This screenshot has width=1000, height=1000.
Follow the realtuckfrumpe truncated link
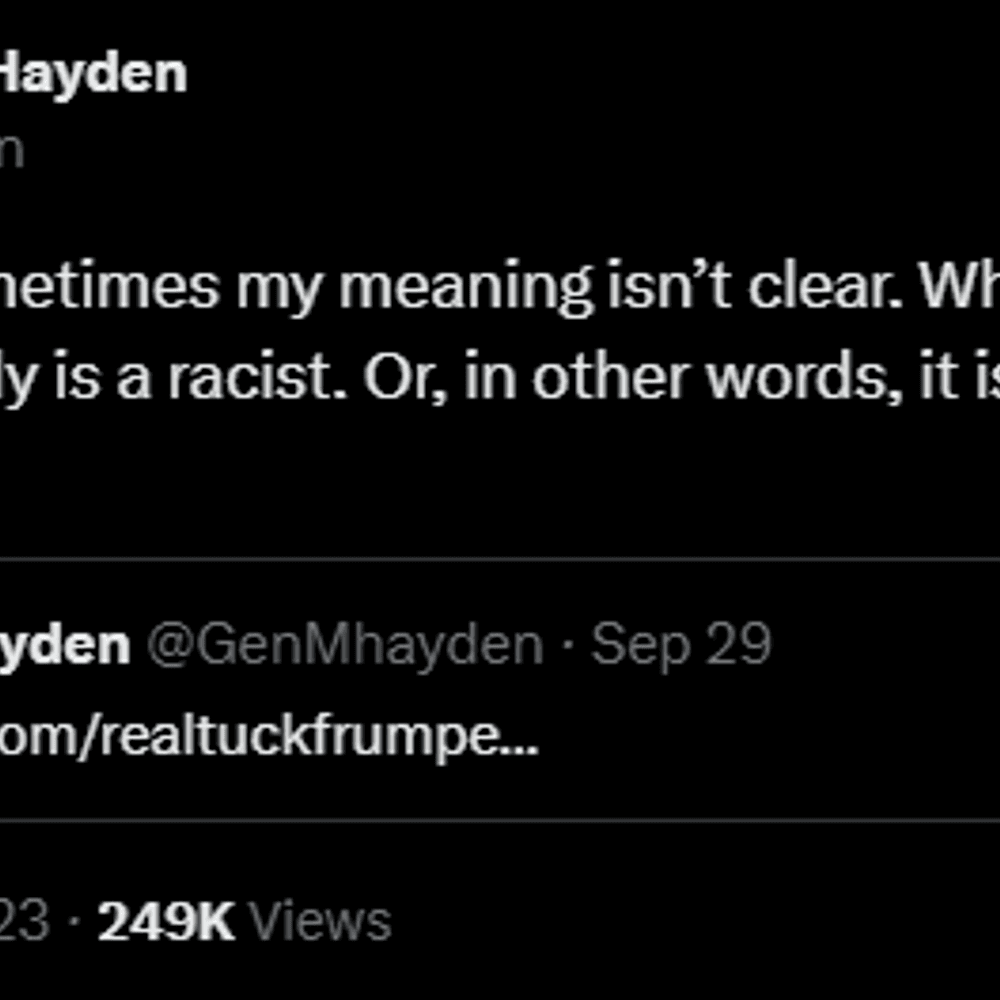[268, 736]
